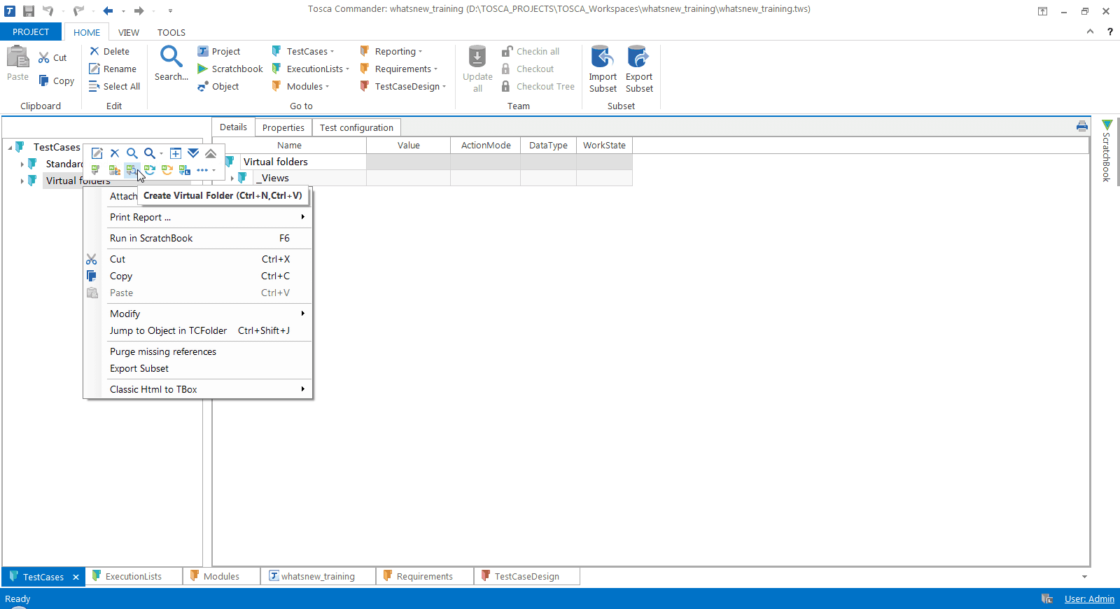The height and width of the screenshot is (609, 1120).
Task: Navigate back using the blue left arrow
Action: 108,11
